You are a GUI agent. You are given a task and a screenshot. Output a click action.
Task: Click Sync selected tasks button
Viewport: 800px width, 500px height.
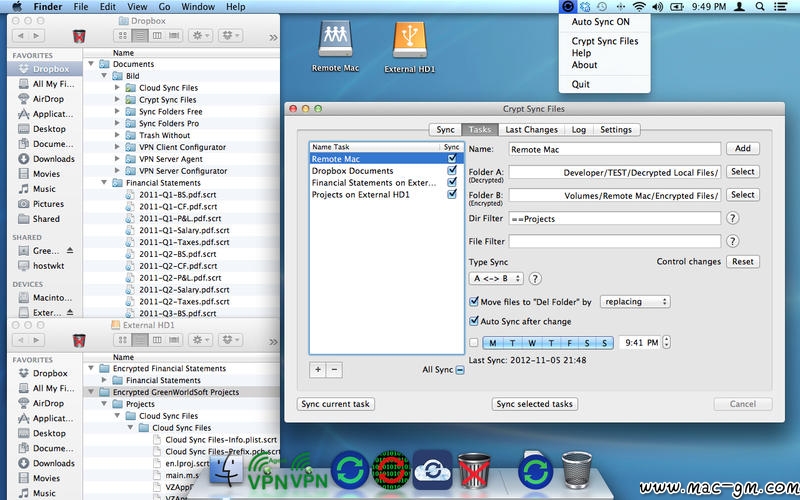535,404
